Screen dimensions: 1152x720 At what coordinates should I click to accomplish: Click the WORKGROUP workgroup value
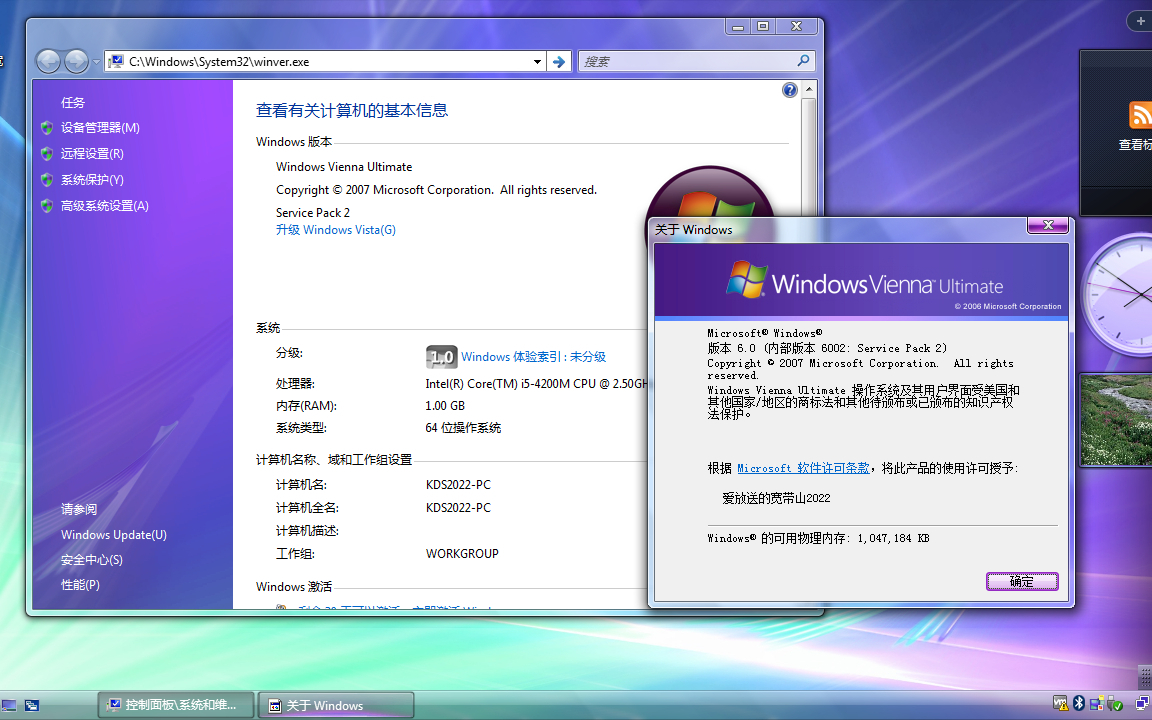point(462,554)
